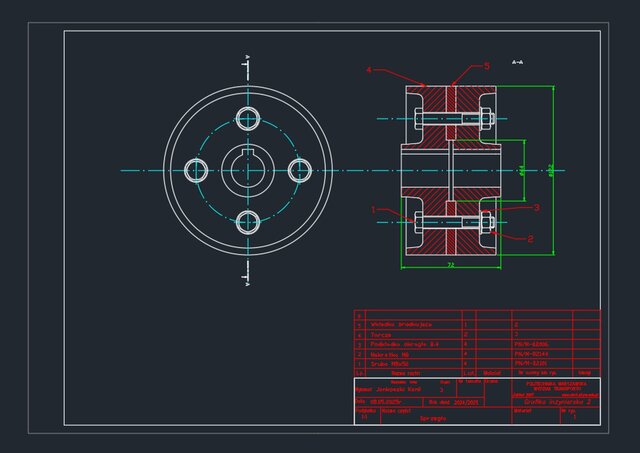This screenshot has height=453, width=640.
Task: Select the bottom bolt hole circle
Action: 247,221
